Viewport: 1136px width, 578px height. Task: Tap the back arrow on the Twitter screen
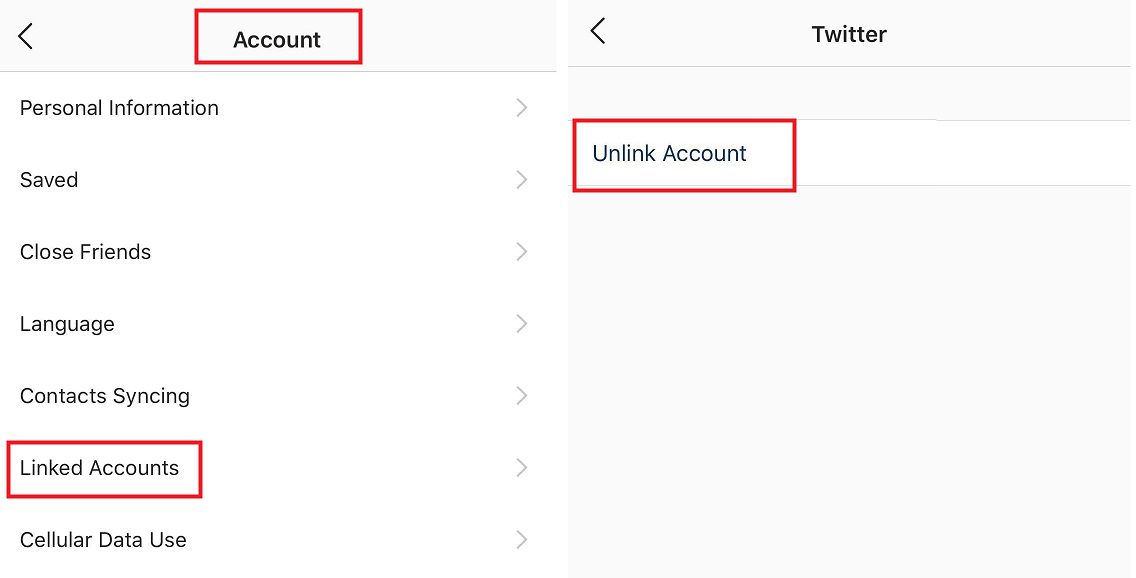click(x=597, y=31)
